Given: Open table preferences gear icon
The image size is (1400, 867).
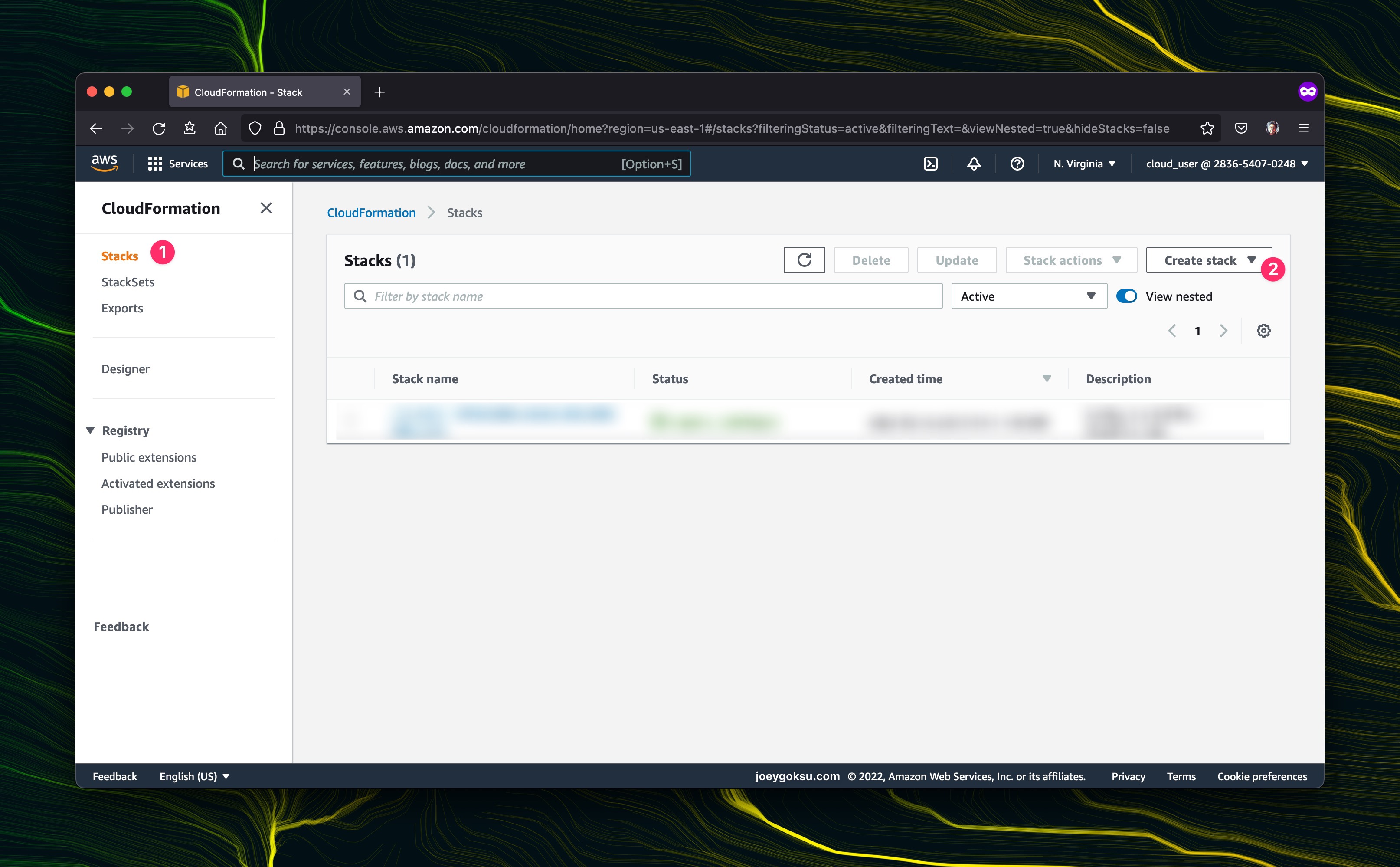Looking at the screenshot, I should 1264,331.
